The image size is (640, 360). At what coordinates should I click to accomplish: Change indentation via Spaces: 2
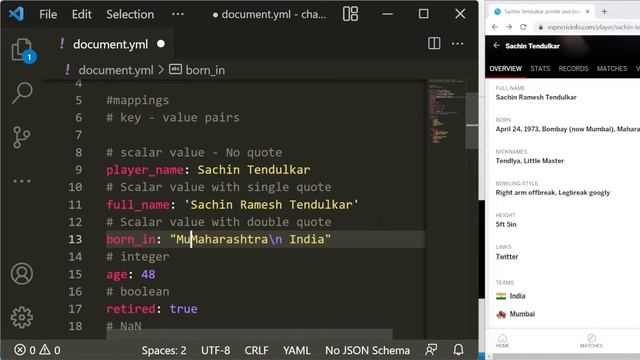click(x=164, y=350)
